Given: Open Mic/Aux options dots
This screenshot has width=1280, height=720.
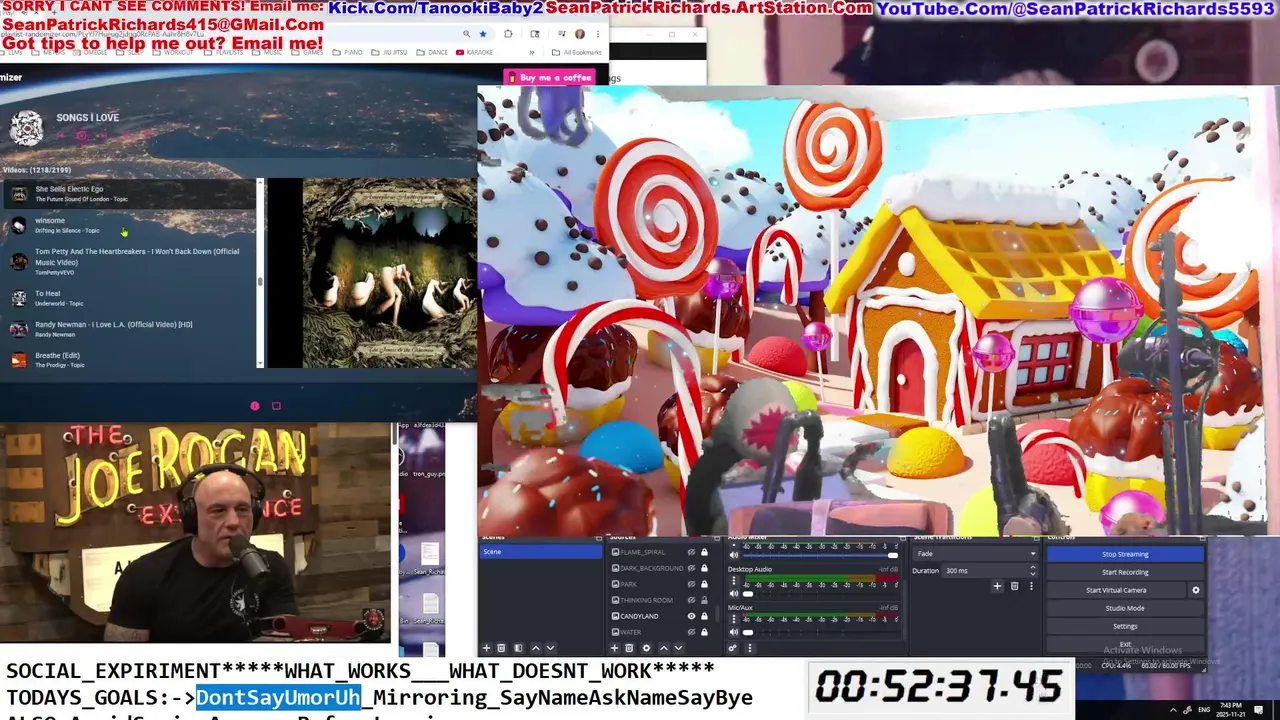Looking at the screenshot, I should [734, 619].
